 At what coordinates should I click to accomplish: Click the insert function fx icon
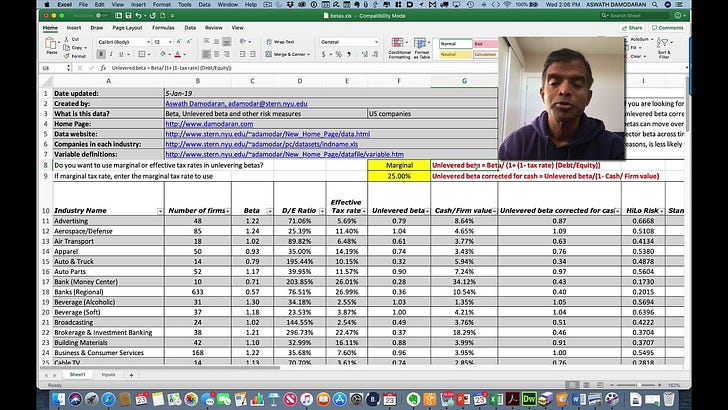pyautogui.click(x=103, y=68)
